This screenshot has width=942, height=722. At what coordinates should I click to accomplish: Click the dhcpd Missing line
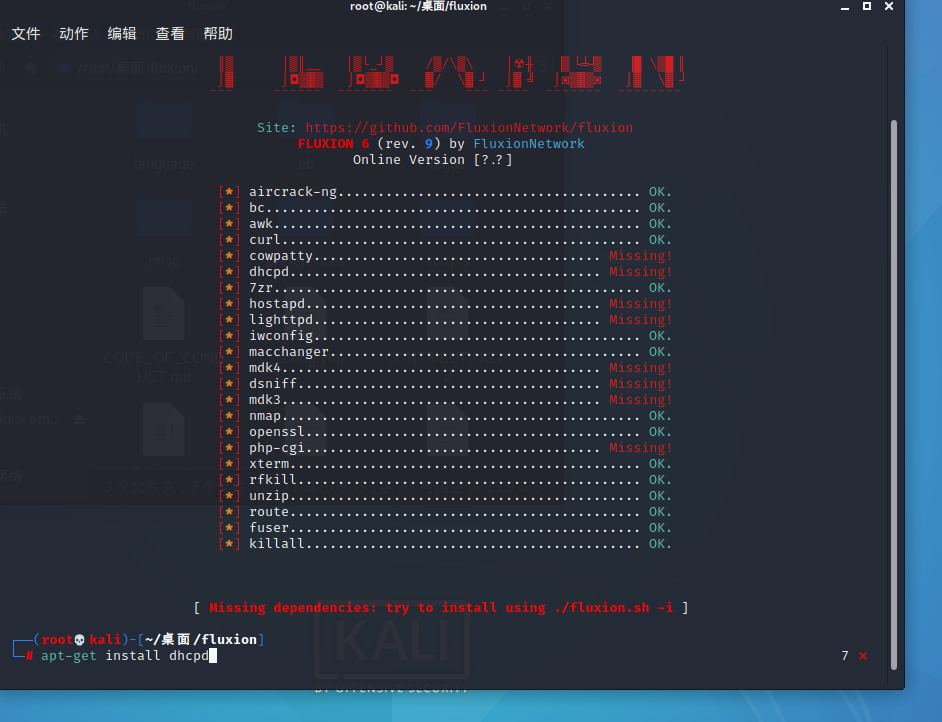pos(445,272)
